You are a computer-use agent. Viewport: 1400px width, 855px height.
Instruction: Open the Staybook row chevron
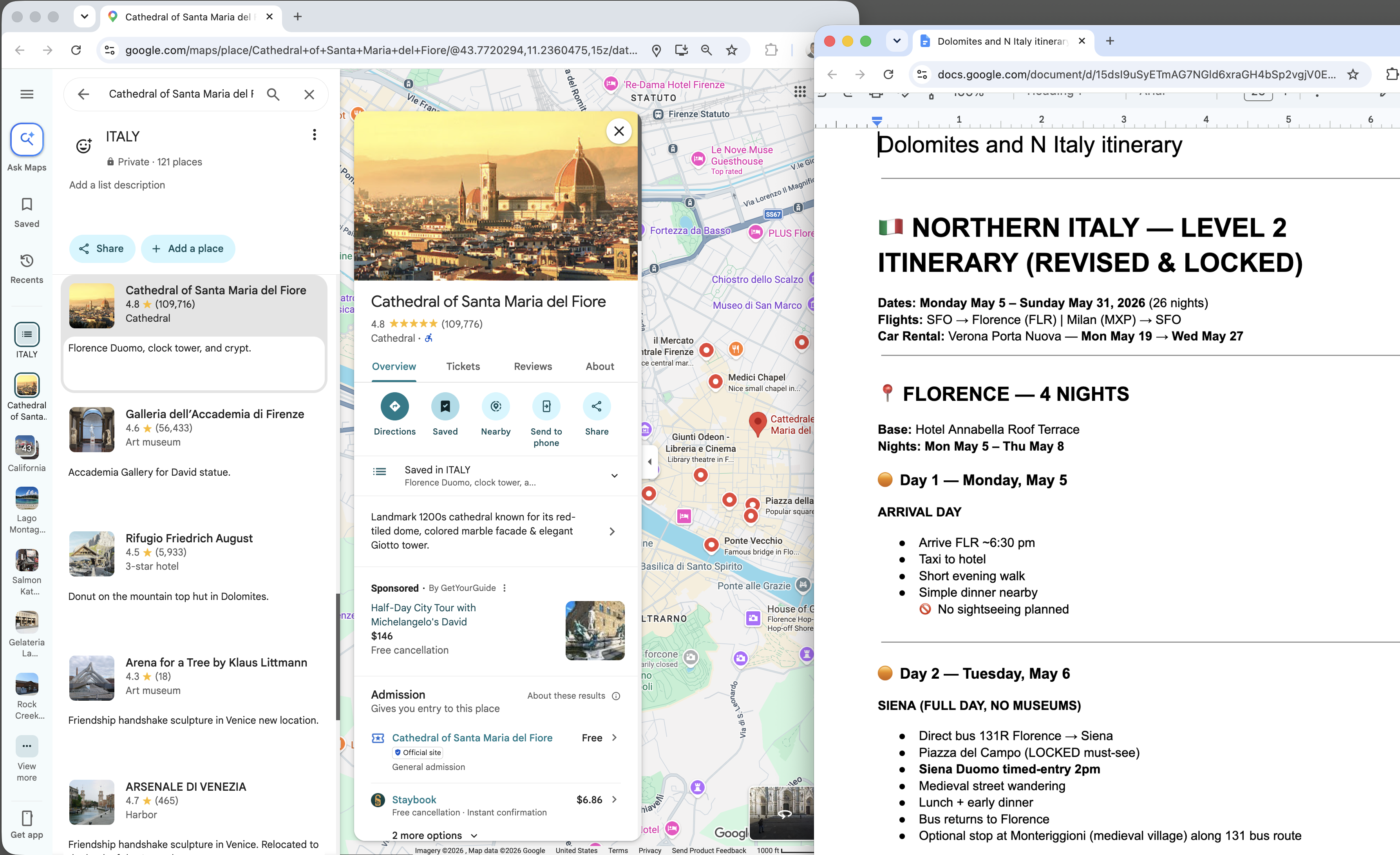click(x=614, y=799)
